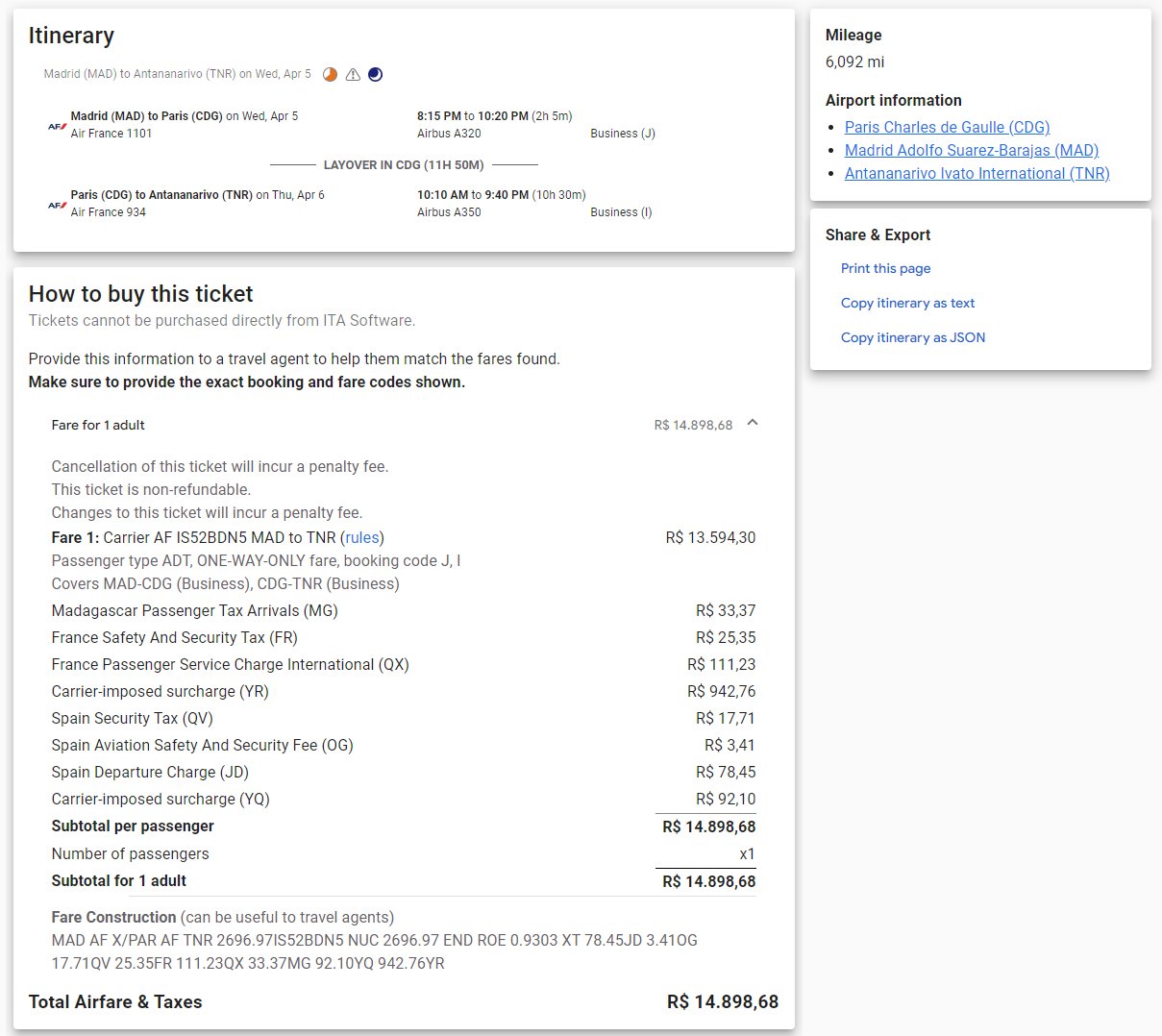Image resolution: width=1162 pixels, height=1036 pixels.
Task: Click the Fare for 1 adult label
Action: click(98, 425)
